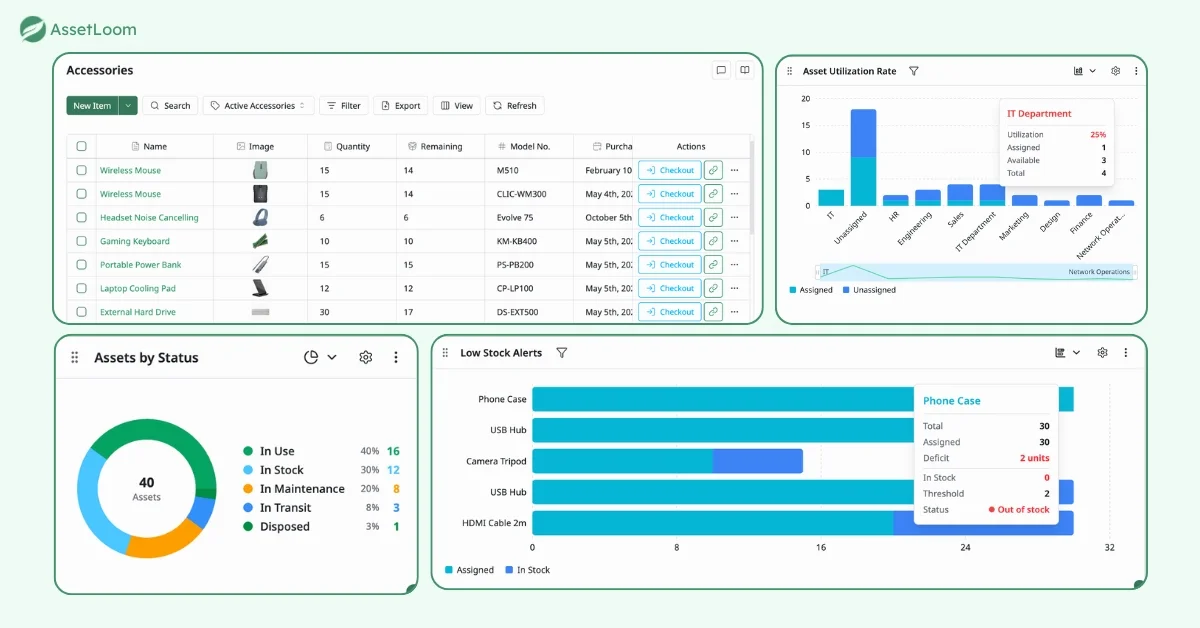Open chart type dropdown in Asset Utilization Rate
The width and height of the screenshot is (1200, 628).
pyautogui.click(x=1085, y=71)
